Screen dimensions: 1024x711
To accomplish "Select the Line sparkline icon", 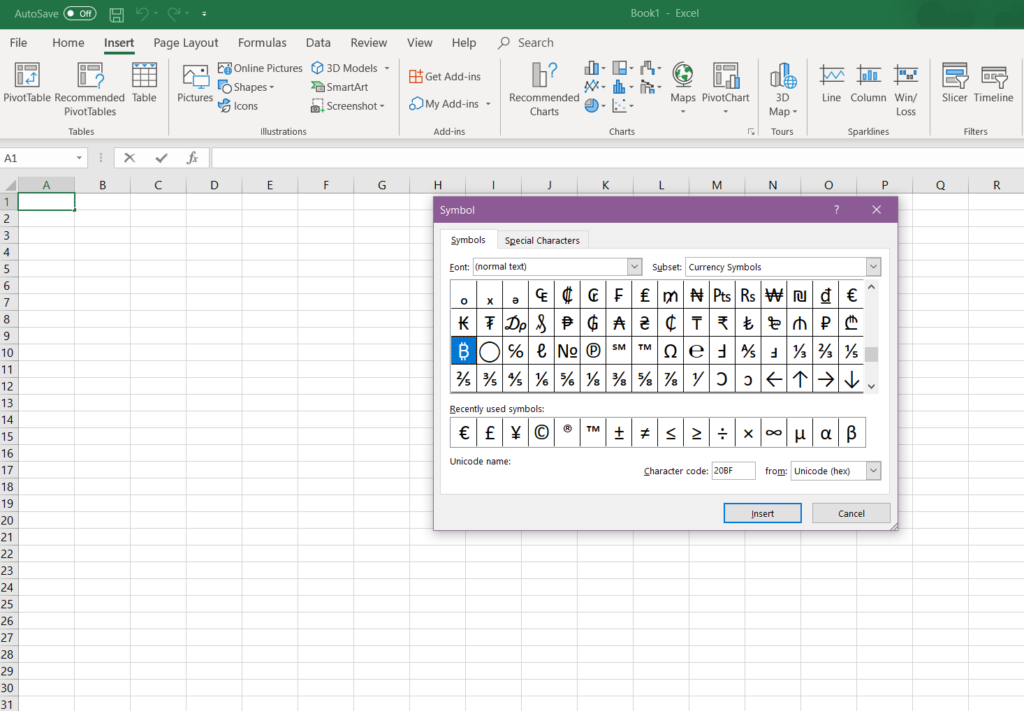I will tap(831, 77).
